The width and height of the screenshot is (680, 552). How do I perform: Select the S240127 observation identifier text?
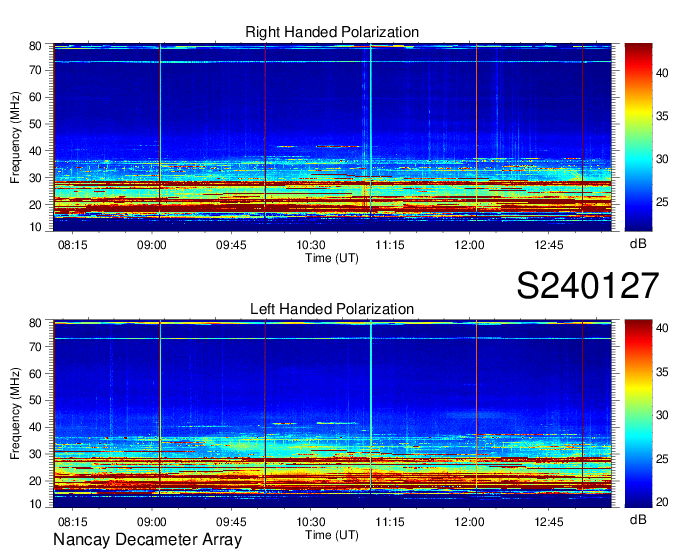click(x=588, y=286)
